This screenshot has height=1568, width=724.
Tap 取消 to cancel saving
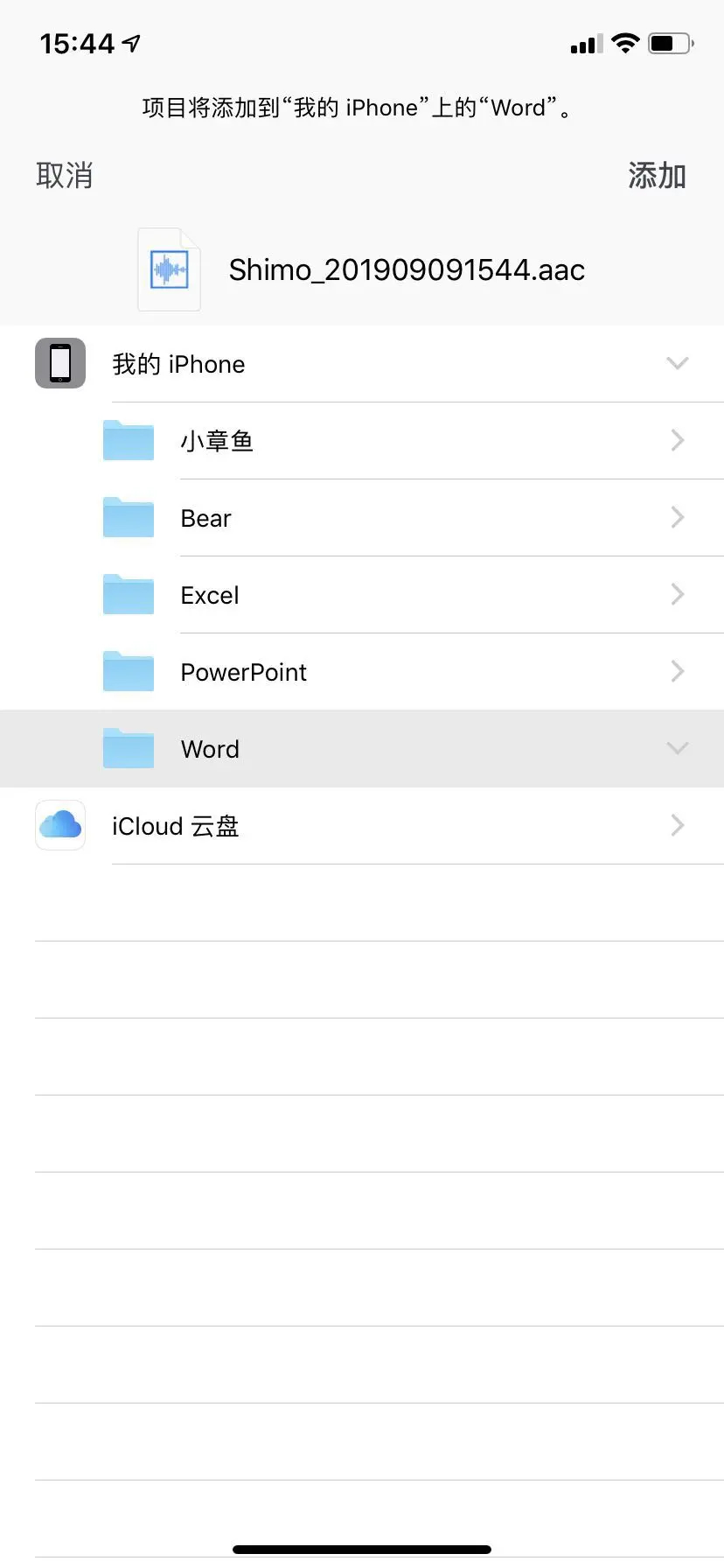(x=64, y=176)
